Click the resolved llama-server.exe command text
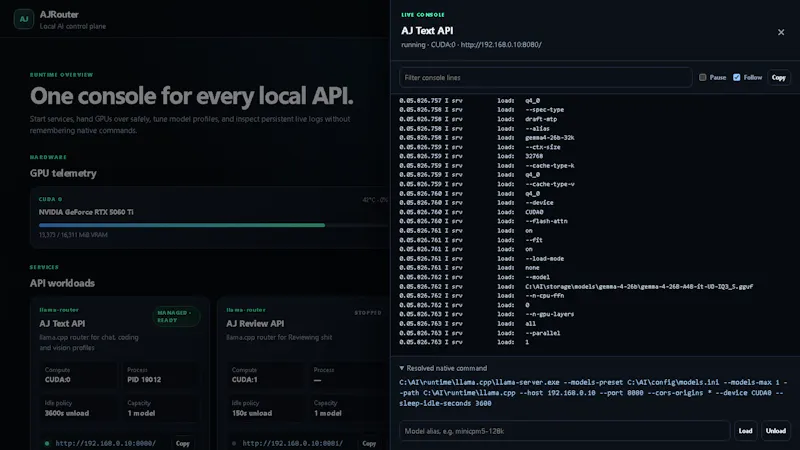 [x=593, y=393]
